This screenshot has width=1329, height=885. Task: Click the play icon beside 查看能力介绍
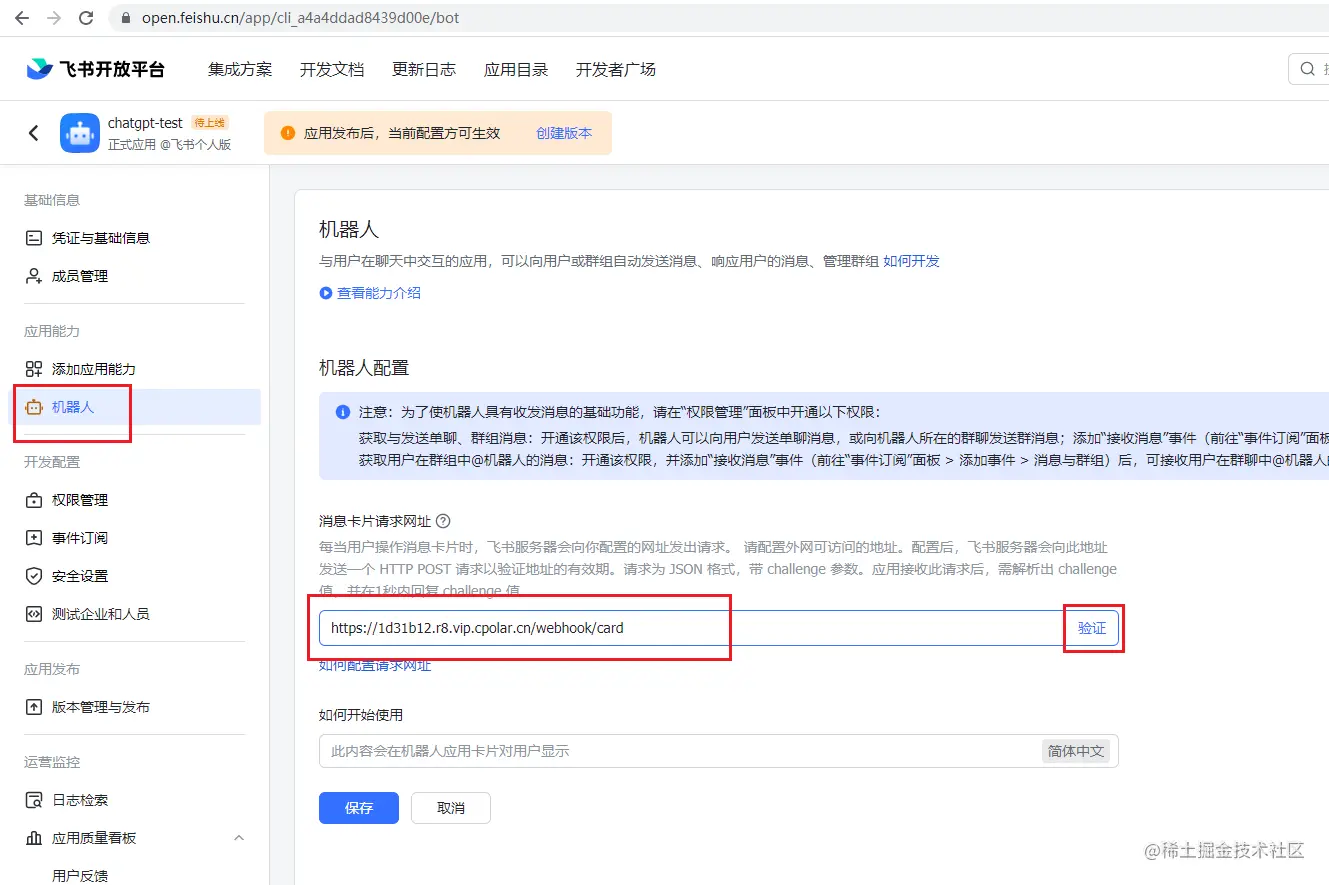tap(325, 293)
